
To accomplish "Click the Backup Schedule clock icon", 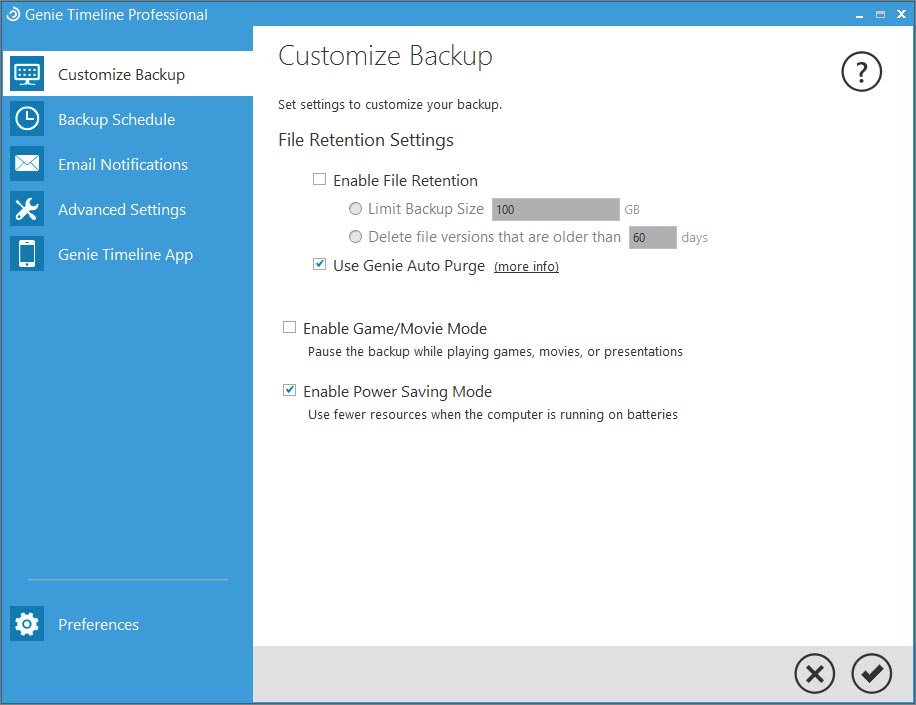I will [27, 119].
